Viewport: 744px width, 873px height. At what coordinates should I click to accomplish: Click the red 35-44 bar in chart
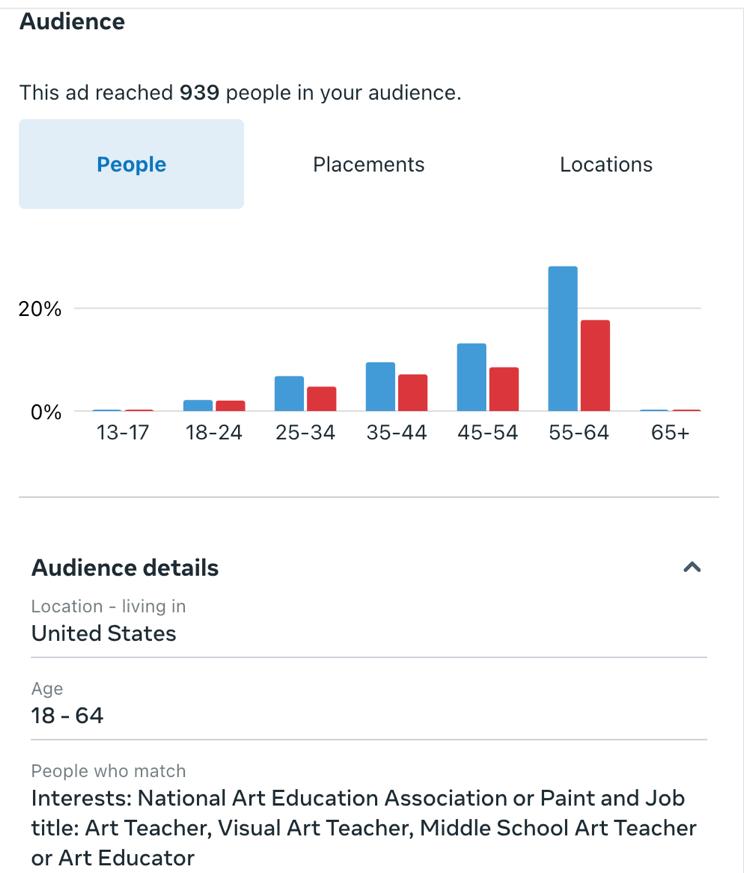[413, 393]
